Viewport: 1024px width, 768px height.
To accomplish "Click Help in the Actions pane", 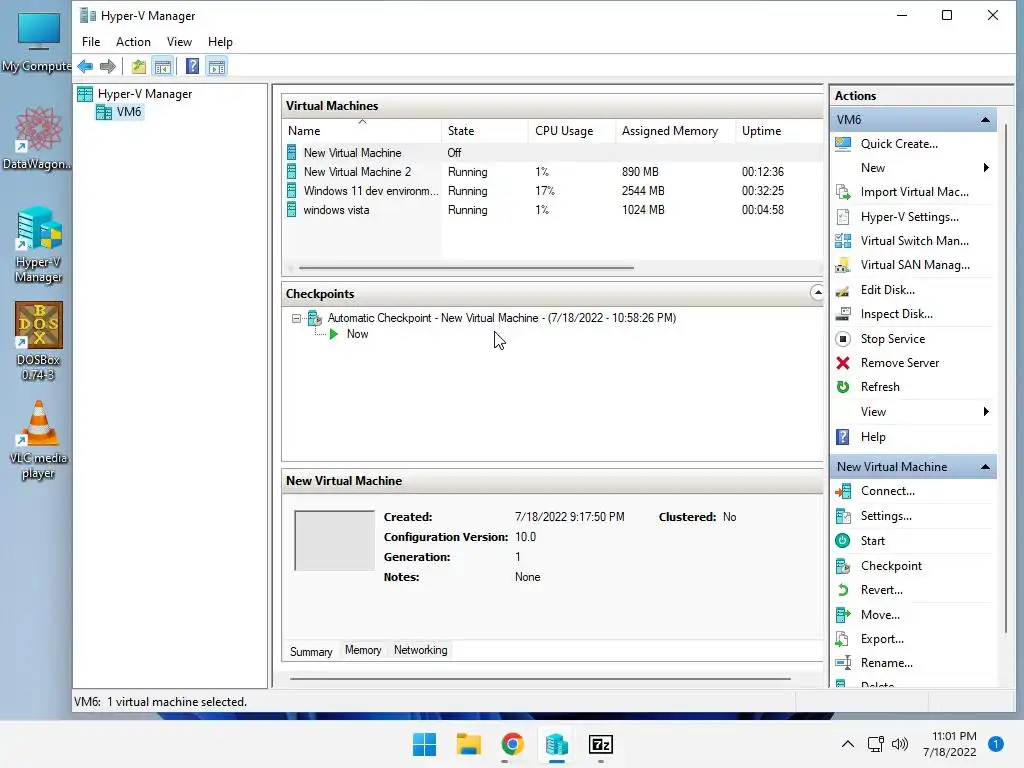I will pos(872,437).
